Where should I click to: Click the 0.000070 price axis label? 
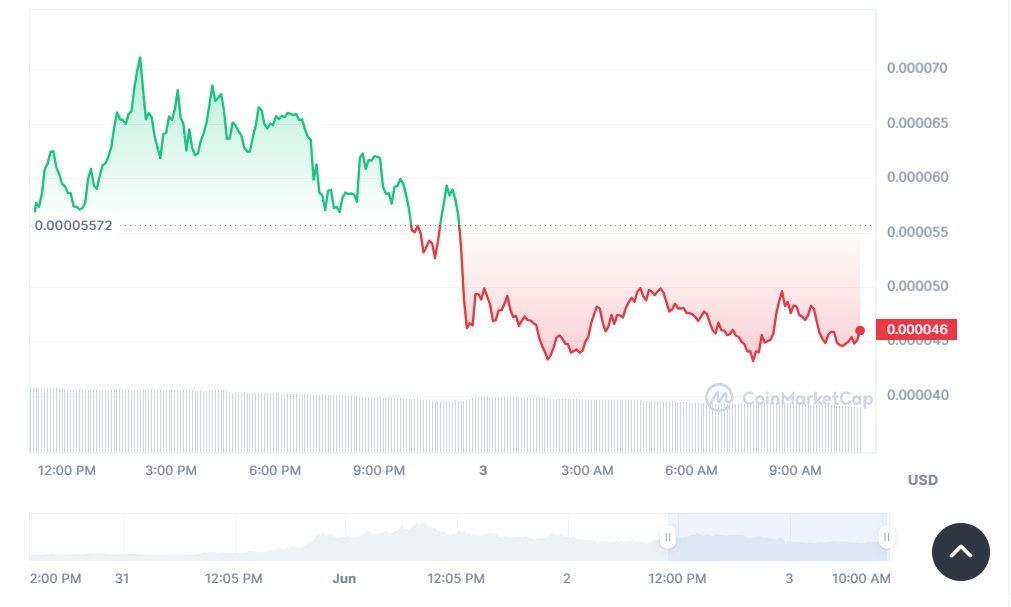[916, 69]
